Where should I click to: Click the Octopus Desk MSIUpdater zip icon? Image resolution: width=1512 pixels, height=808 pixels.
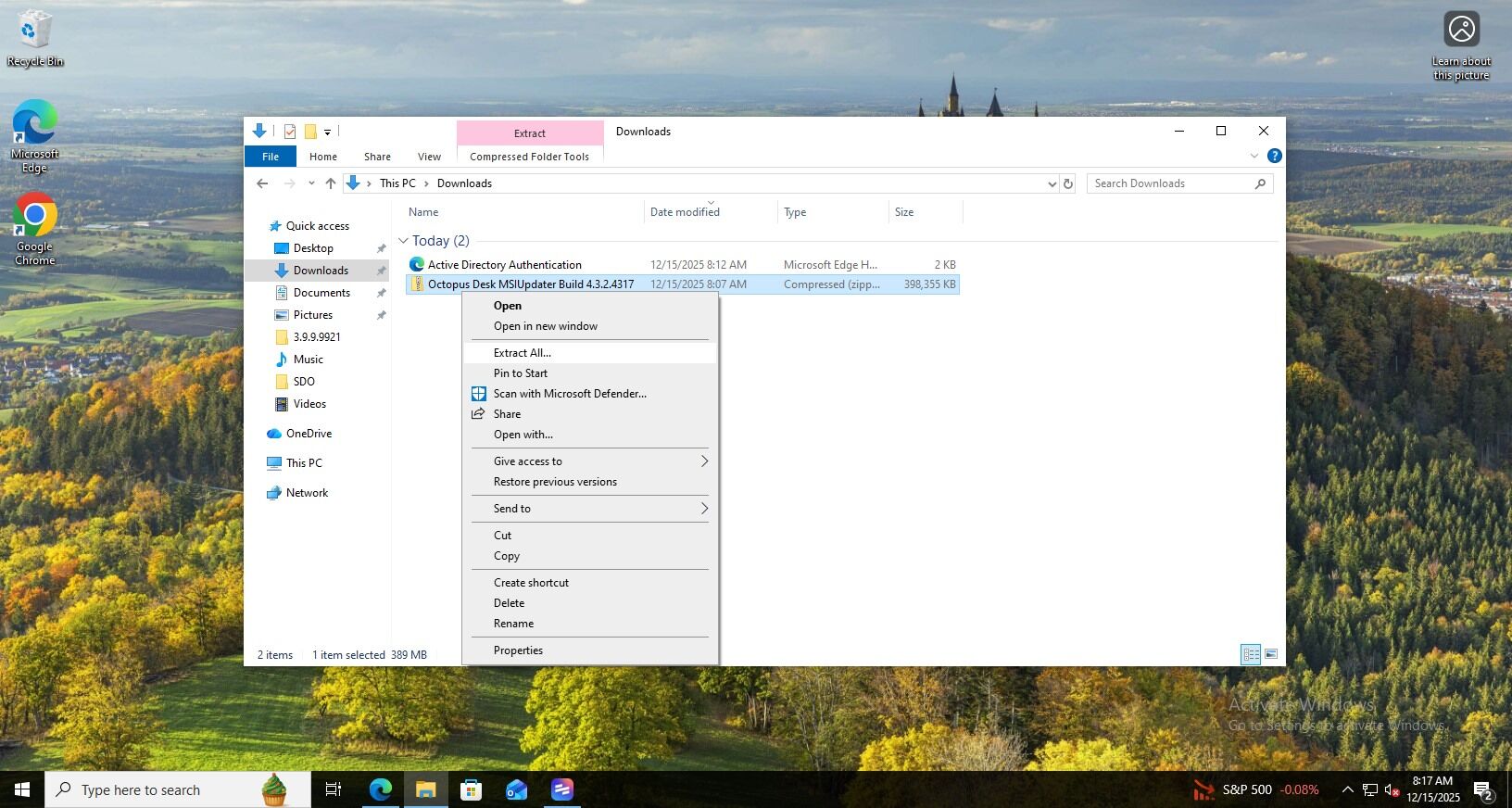pyautogui.click(x=417, y=284)
